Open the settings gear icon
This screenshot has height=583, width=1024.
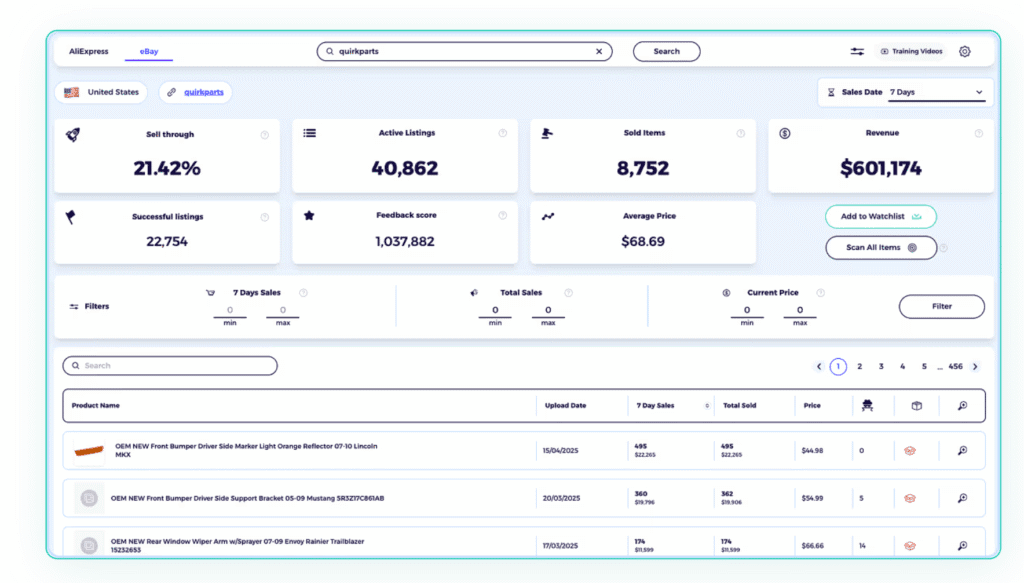click(x=964, y=51)
